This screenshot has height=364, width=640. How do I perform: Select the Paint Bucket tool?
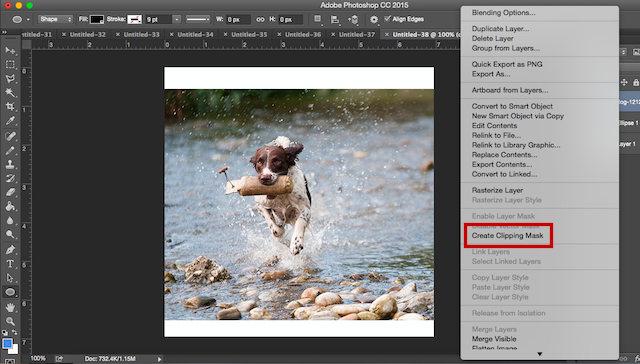[10, 206]
